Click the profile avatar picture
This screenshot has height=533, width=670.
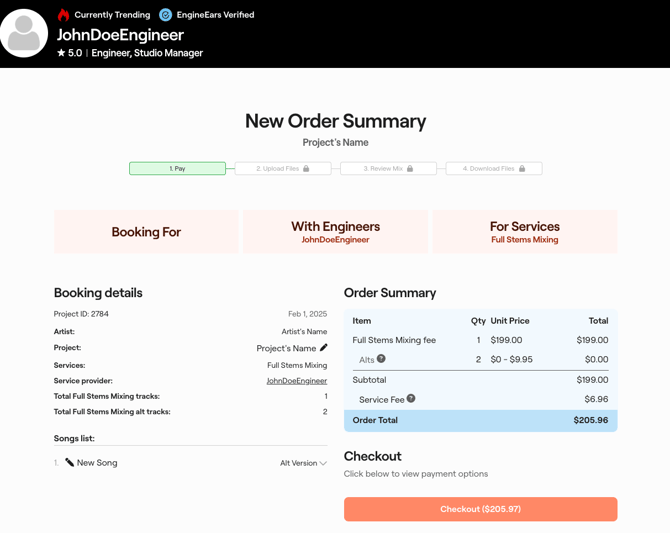[24, 34]
